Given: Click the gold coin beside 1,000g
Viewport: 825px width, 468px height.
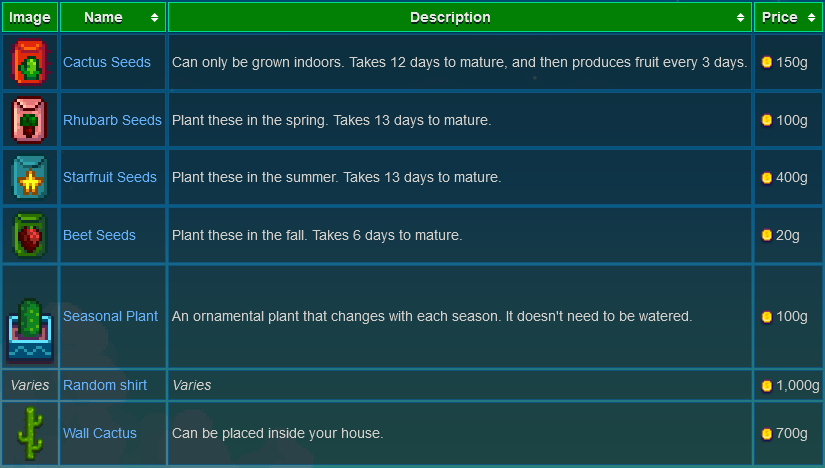Looking at the screenshot, I should (x=767, y=385).
